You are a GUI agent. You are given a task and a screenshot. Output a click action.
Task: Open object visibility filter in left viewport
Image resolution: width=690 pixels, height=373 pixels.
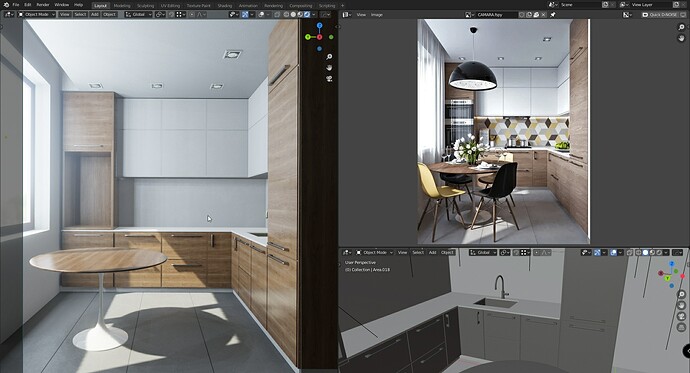click(235, 15)
